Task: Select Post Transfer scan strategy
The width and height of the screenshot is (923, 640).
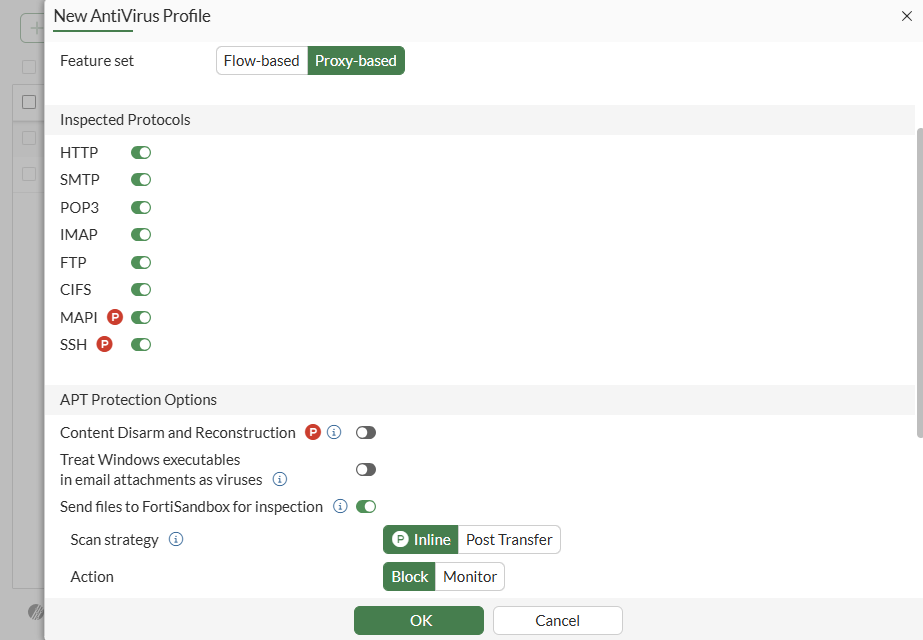Action: pyautogui.click(x=509, y=540)
